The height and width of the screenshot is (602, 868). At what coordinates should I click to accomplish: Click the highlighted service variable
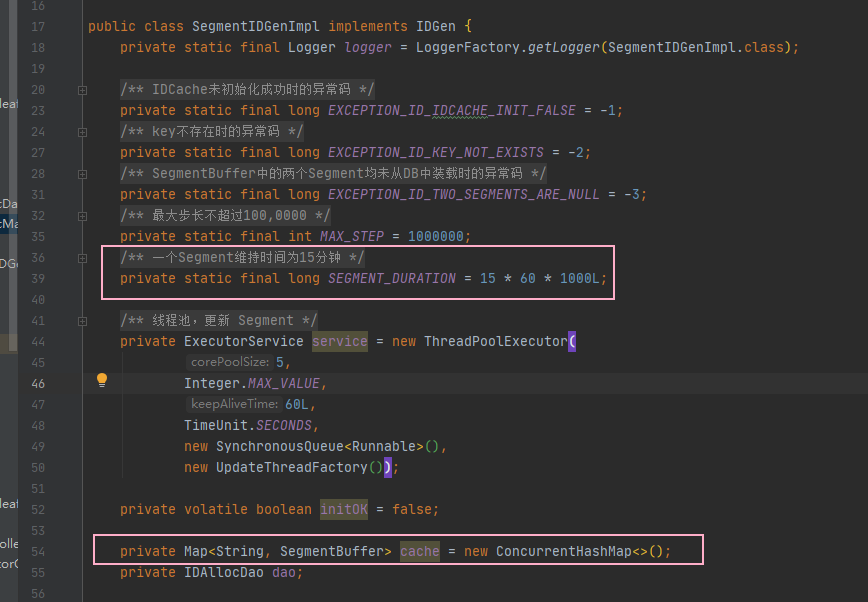pyautogui.click(x=339, y=342)
